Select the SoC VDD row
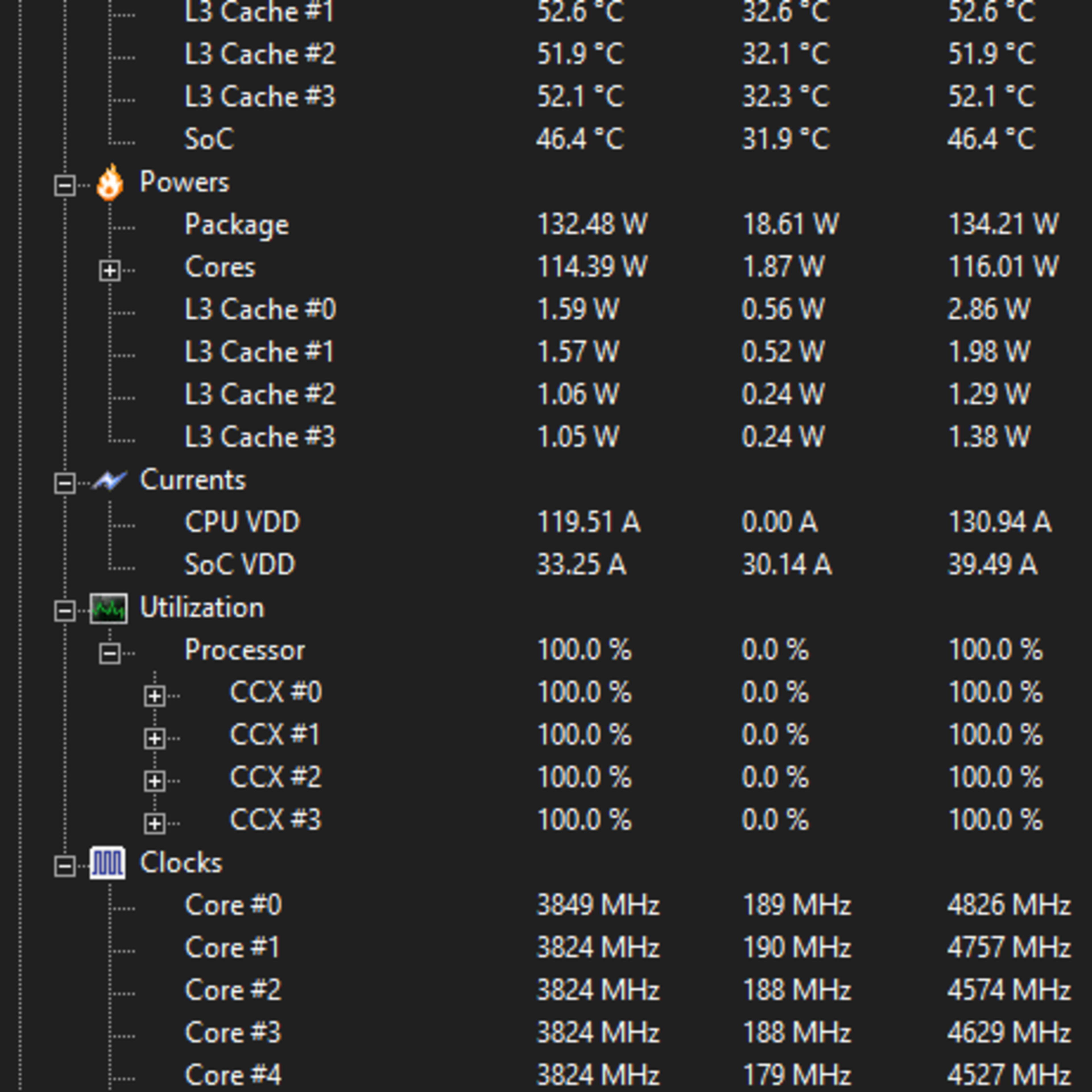The image size is (1092, 1092). (240, 564)
